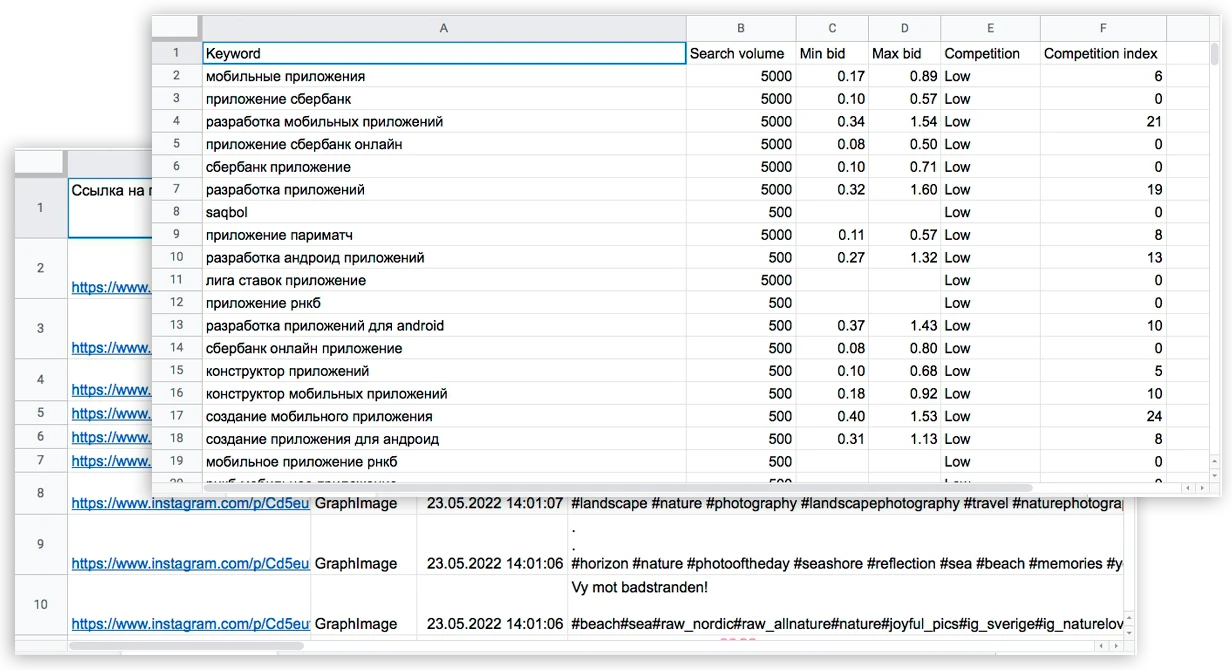The image size is (1232, 670).
Task: Click the back sheet's scroll-right arrow
Action: pos(1117,645)
